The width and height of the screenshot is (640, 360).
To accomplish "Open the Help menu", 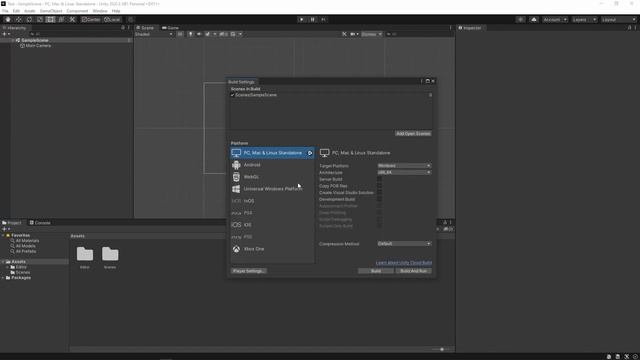I will (116, 11).
